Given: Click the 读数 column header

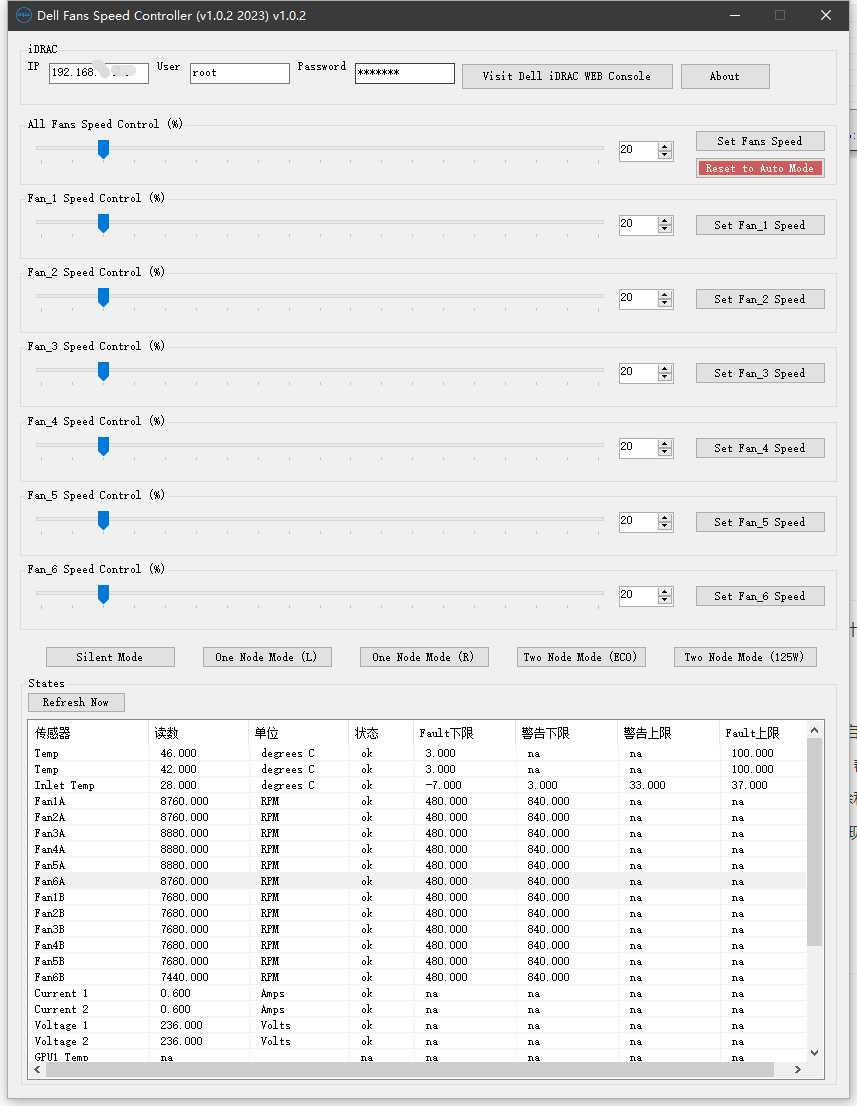Looking at the screenshot, I should (x=199, y=733).
